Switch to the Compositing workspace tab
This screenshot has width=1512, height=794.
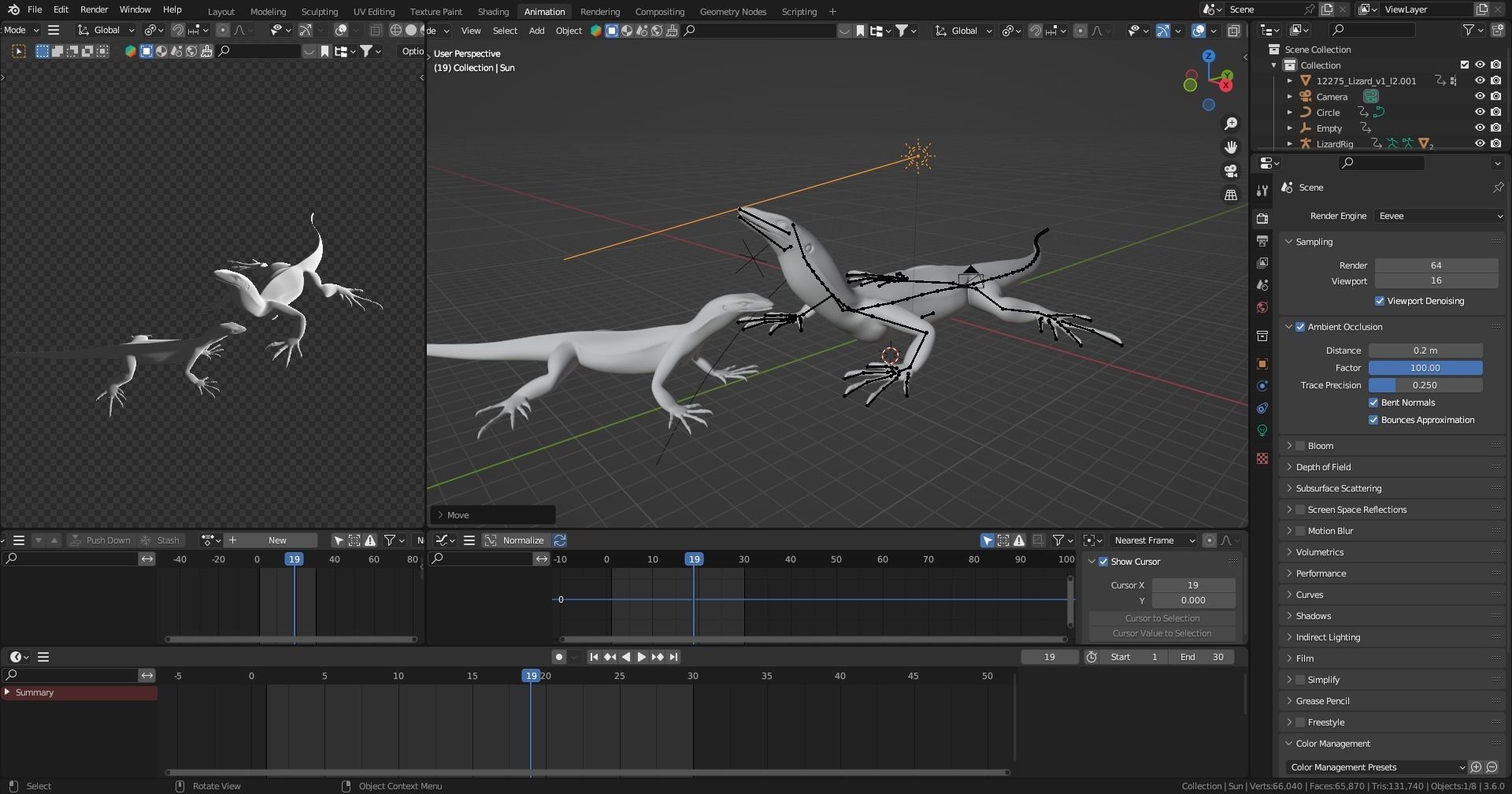click(659, 11)
